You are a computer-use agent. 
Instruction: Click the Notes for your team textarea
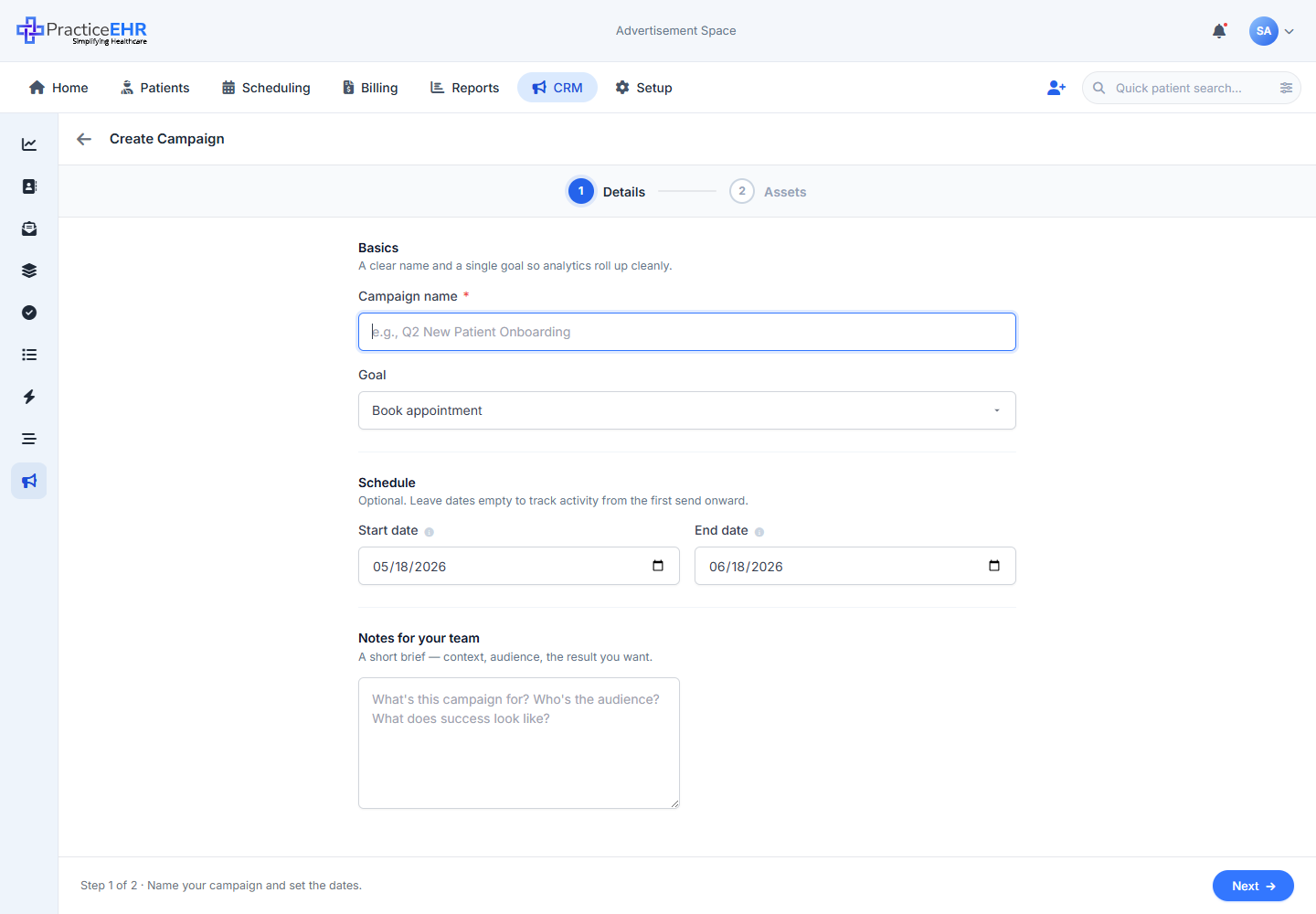(519, 743)
